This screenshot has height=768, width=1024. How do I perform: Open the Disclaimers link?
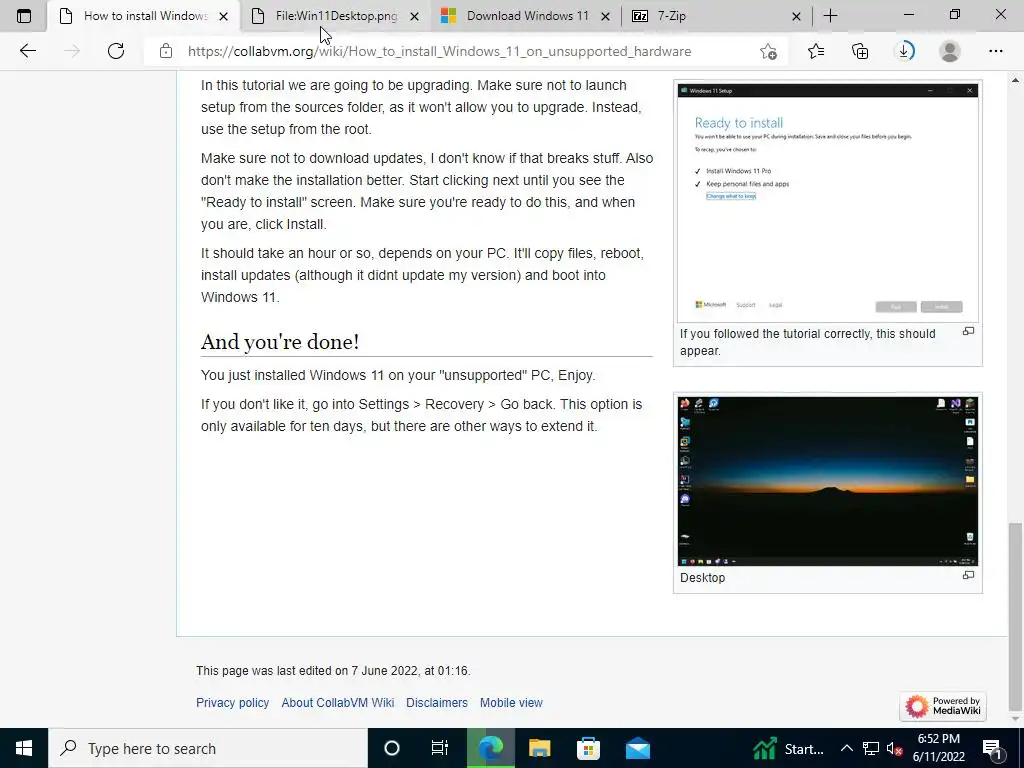click(x=437, y=703)
